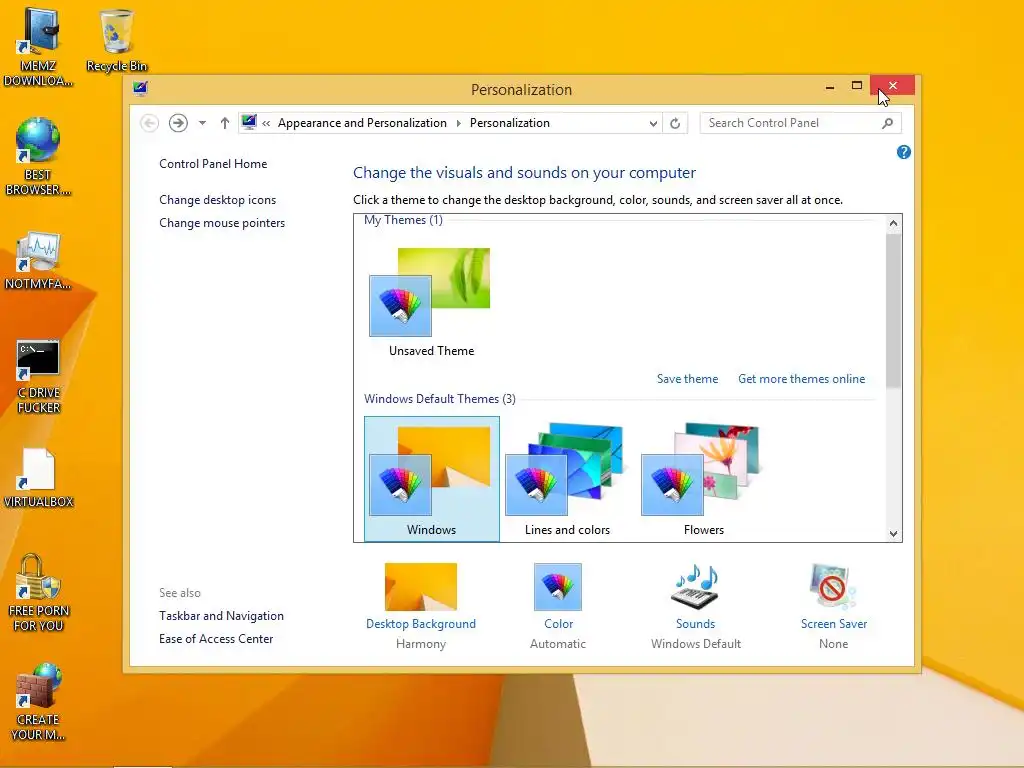Open the Create Your M... firewall shortcut
This screenshot has height=768, width=1024.
(38, 701)
